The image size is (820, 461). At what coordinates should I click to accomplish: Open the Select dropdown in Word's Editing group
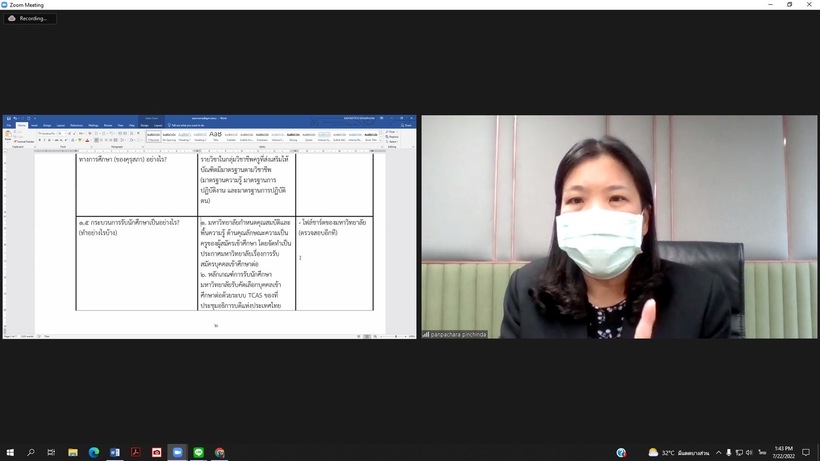(x=392, y=142)
